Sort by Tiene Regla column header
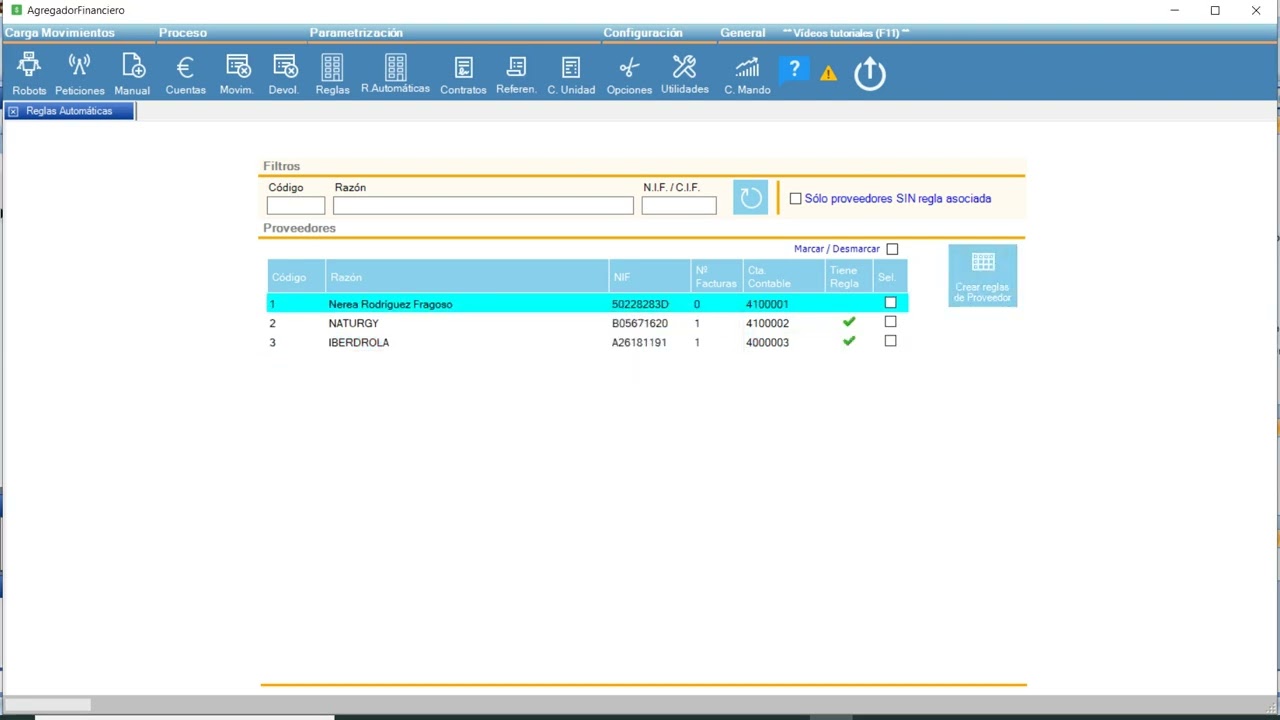 [x=849, y=277]
